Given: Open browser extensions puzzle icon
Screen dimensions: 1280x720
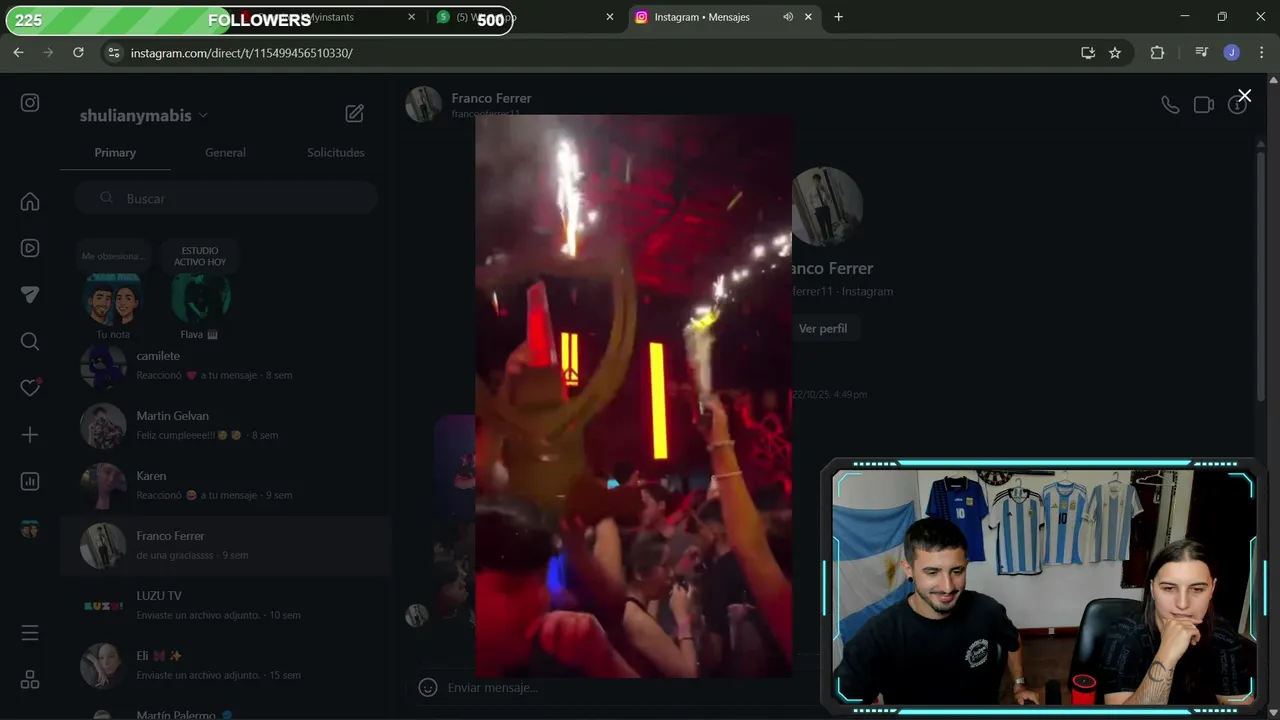Looking at the screenshot, I should pos(1157,52).
